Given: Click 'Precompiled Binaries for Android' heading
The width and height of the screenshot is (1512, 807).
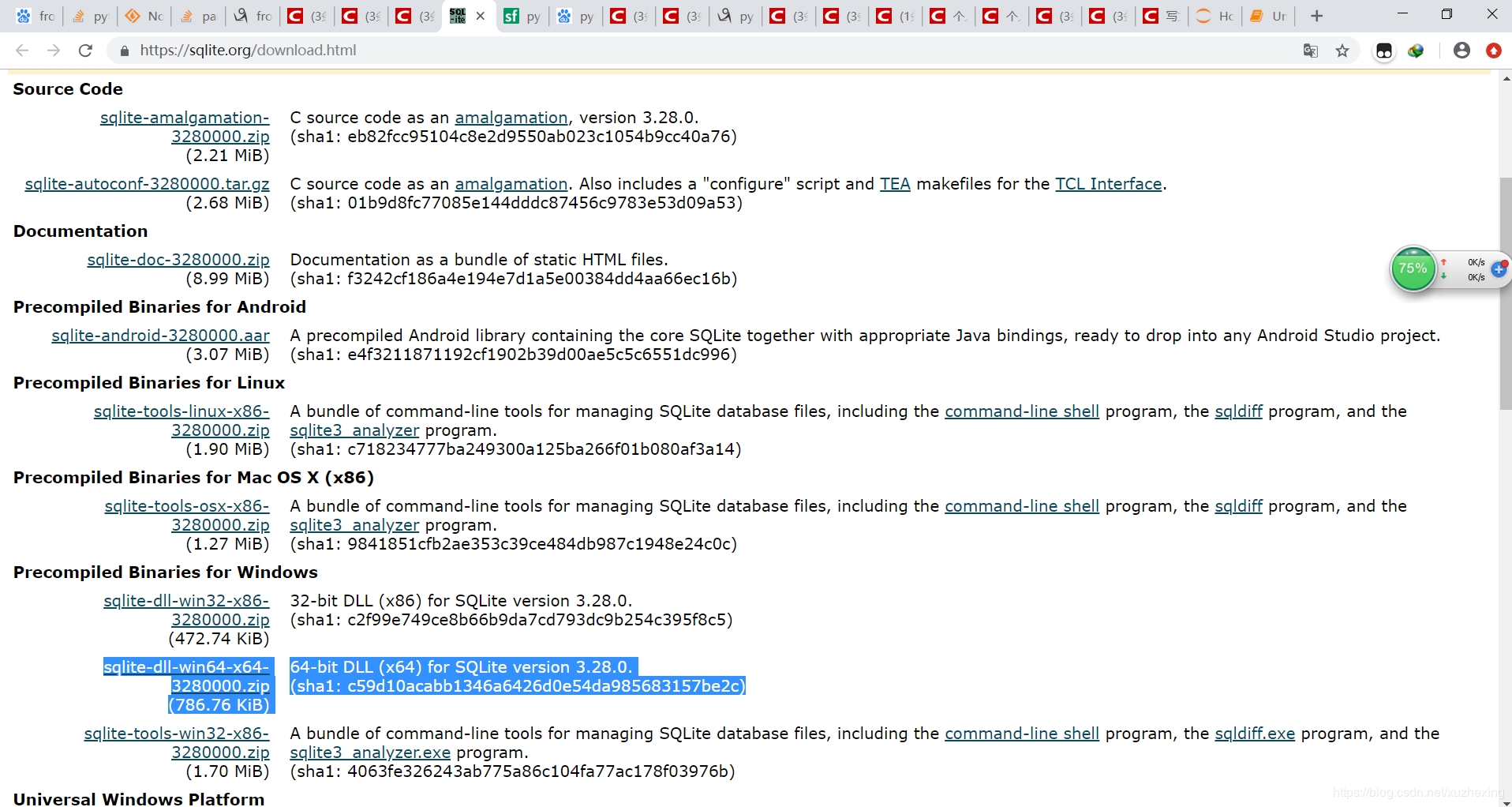Looking at the screenshot, I should tap(159, 307).
